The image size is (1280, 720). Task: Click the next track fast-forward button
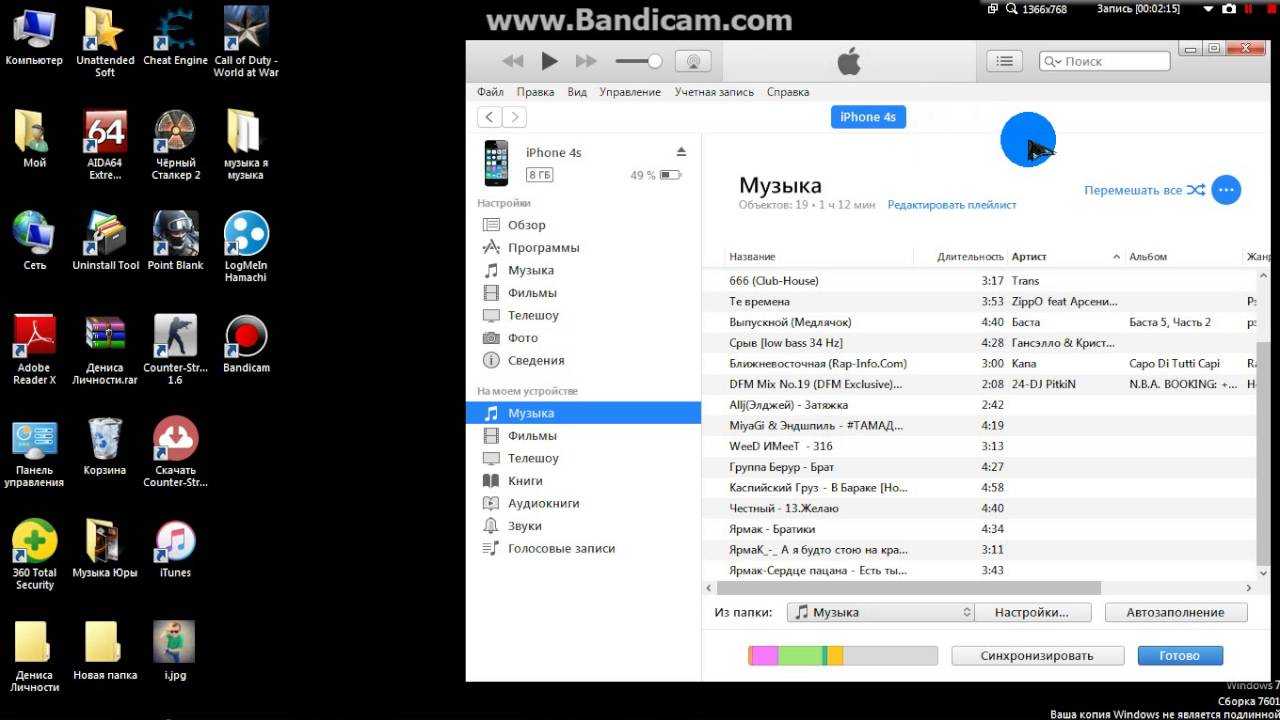pyautogui.click(x=586, y=61)
